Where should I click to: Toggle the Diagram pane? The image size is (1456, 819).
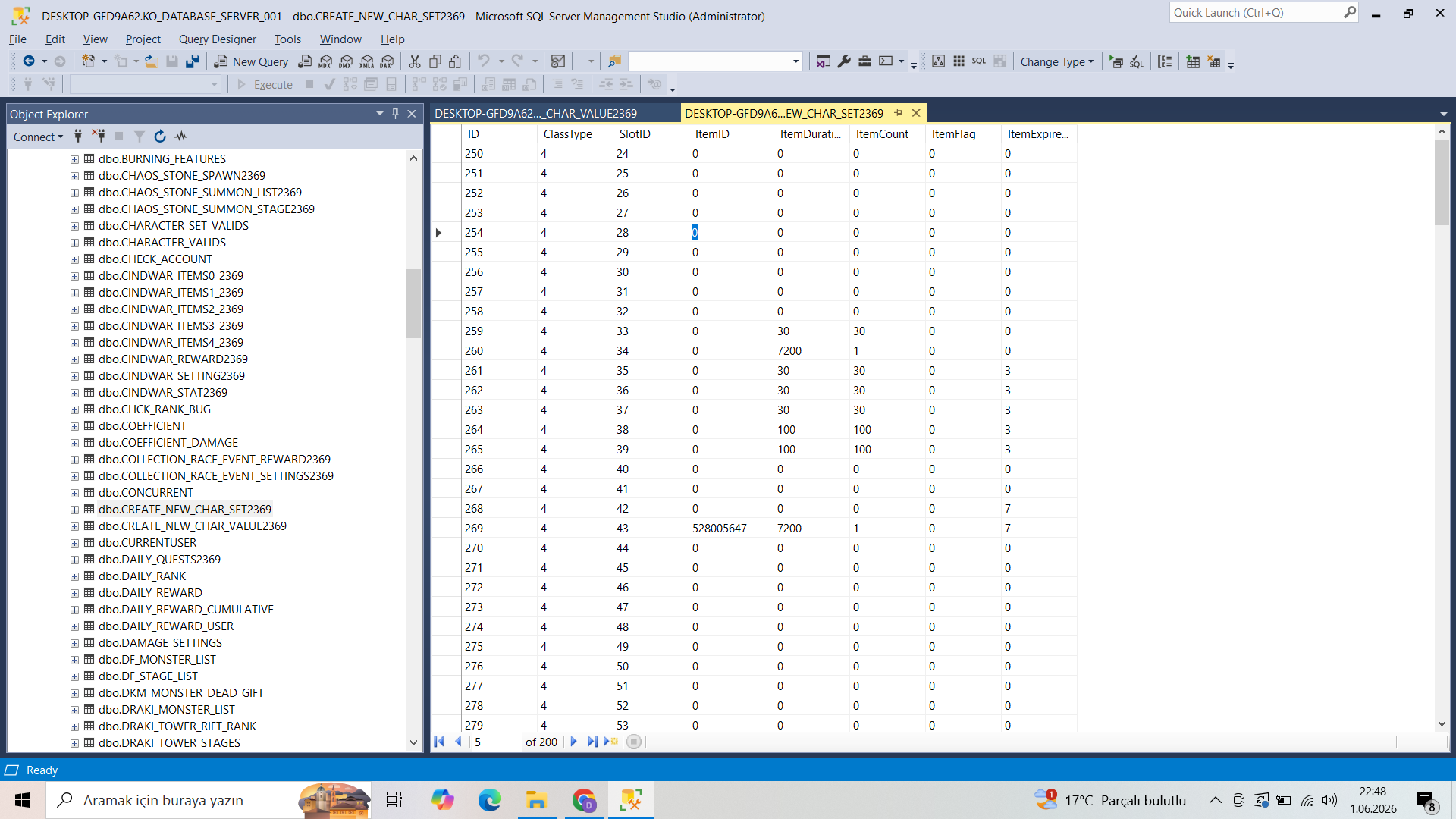939,61
